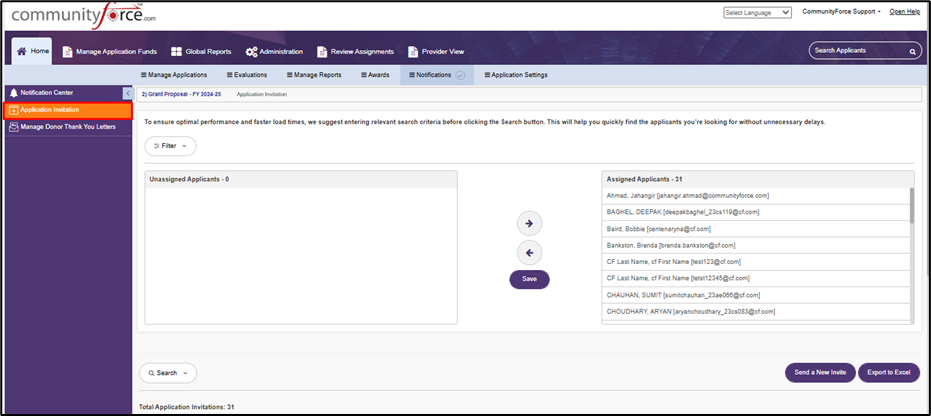Click the magnifier icon in Search Applicants
The height and width of the screenshot is (416, 931).
pos(912,52)
